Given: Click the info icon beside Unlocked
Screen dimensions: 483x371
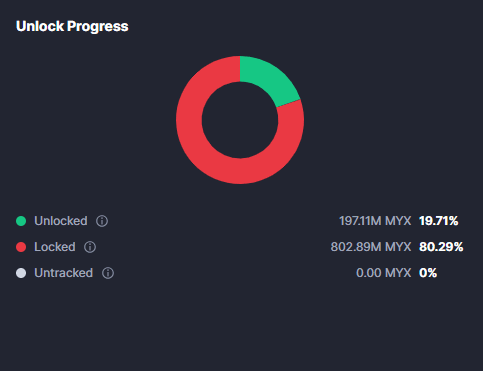Looking at the screenshot, I should pos(102,221).
